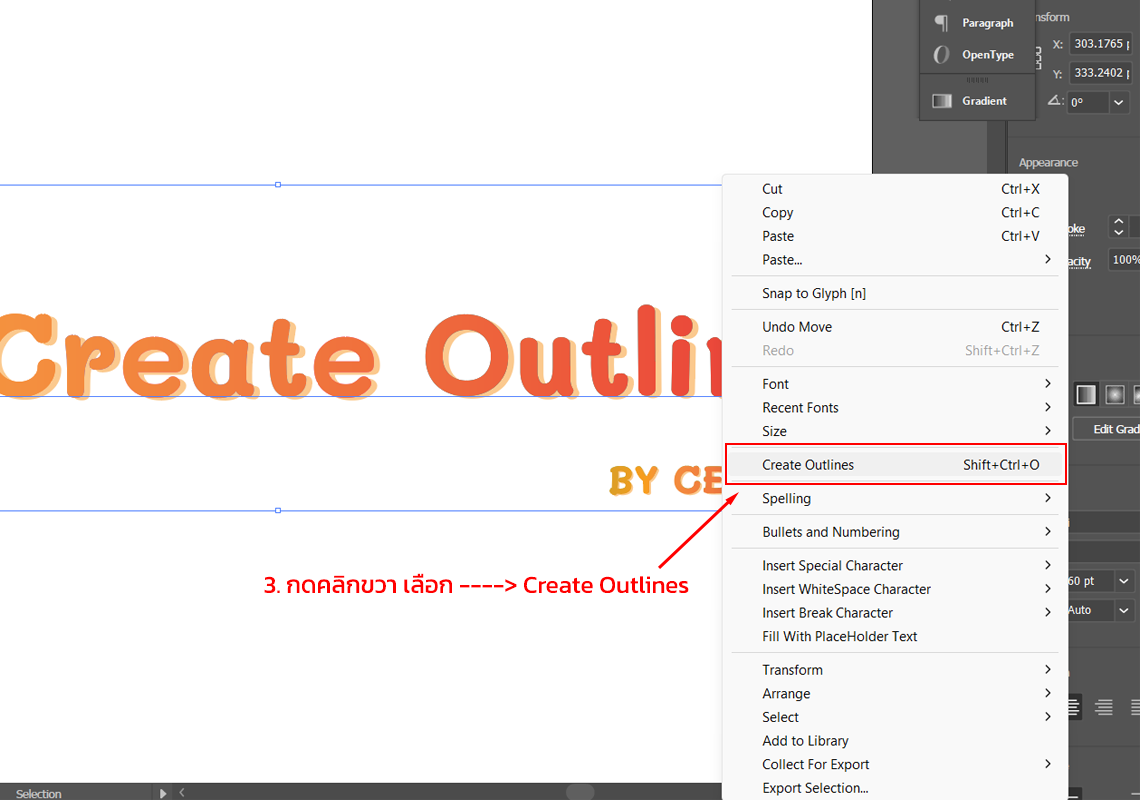Screen dimensions: 1140x800
Task: Expand the Font submenu
Action: point(1047,384)
